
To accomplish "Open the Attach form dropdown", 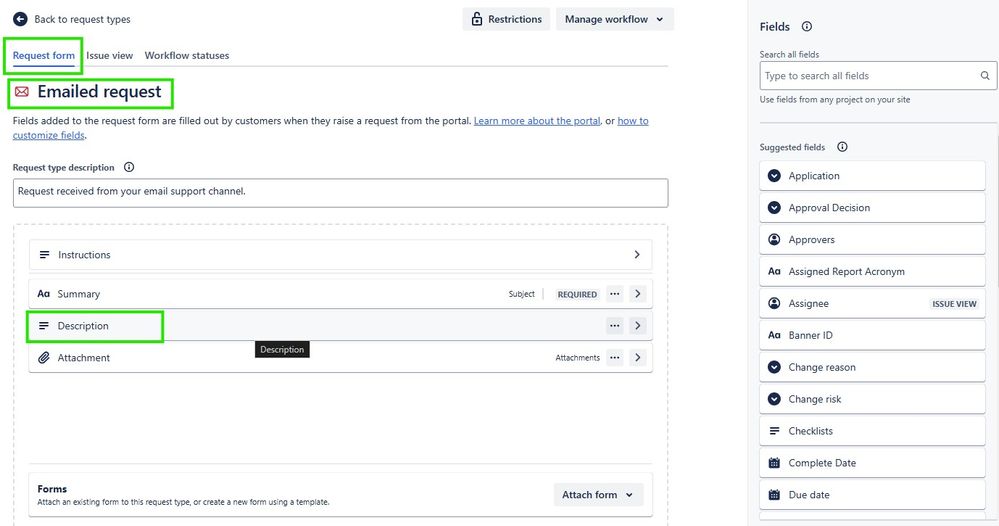I will click(x=598, y=495).
